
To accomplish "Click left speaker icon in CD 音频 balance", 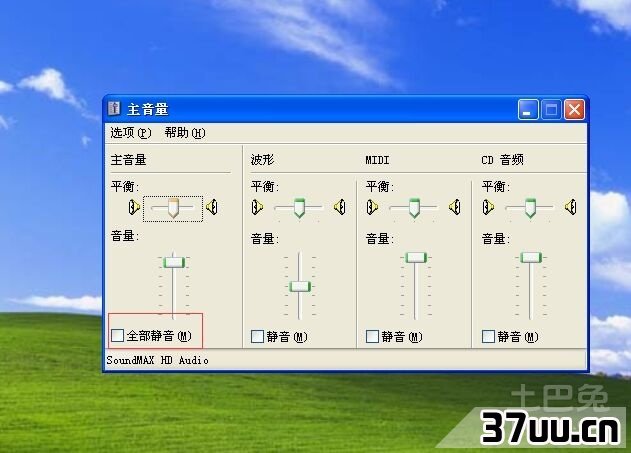I will pyautogui.click(x=489, y=207).
